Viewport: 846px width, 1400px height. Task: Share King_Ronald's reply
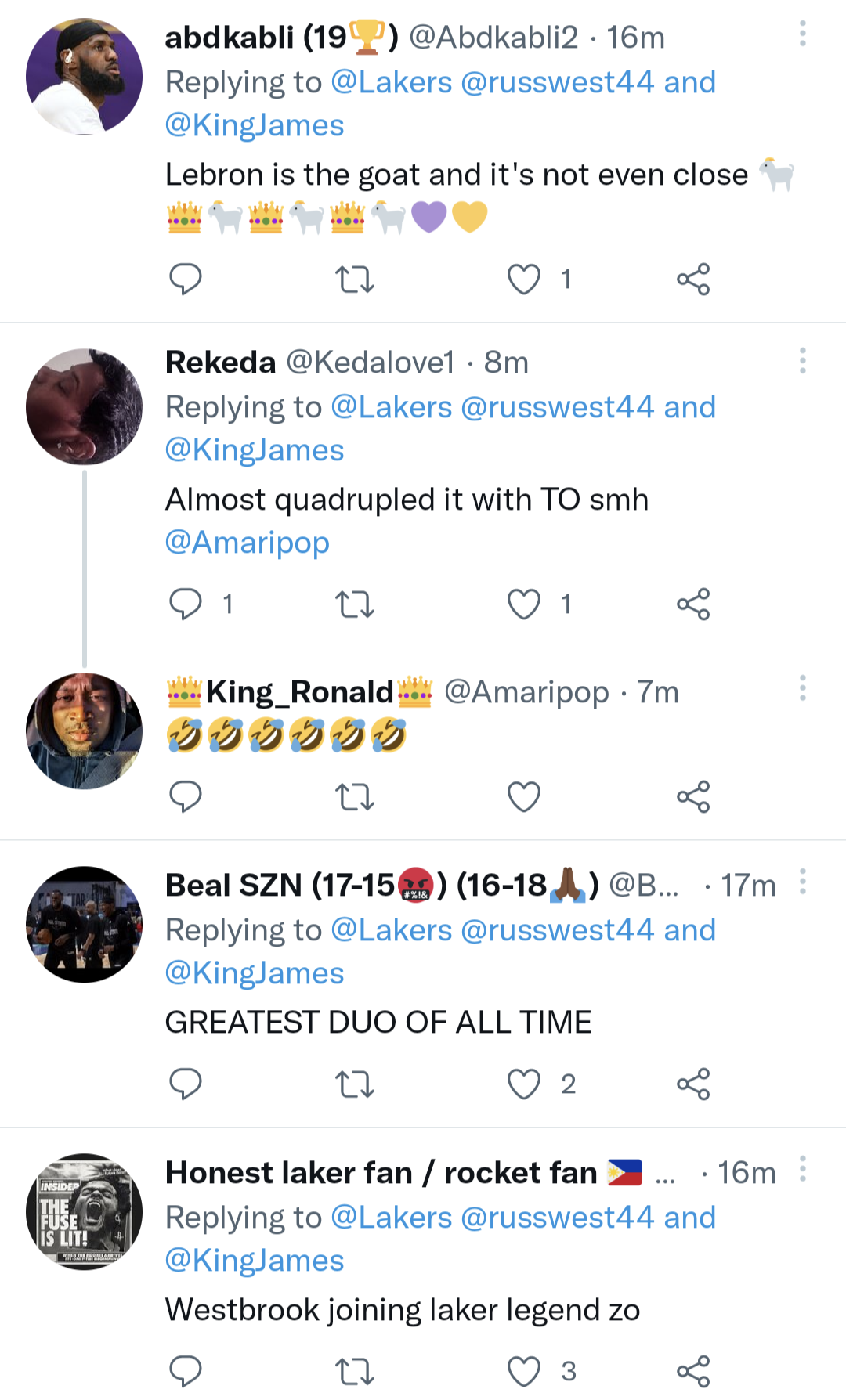pos(693,797)
